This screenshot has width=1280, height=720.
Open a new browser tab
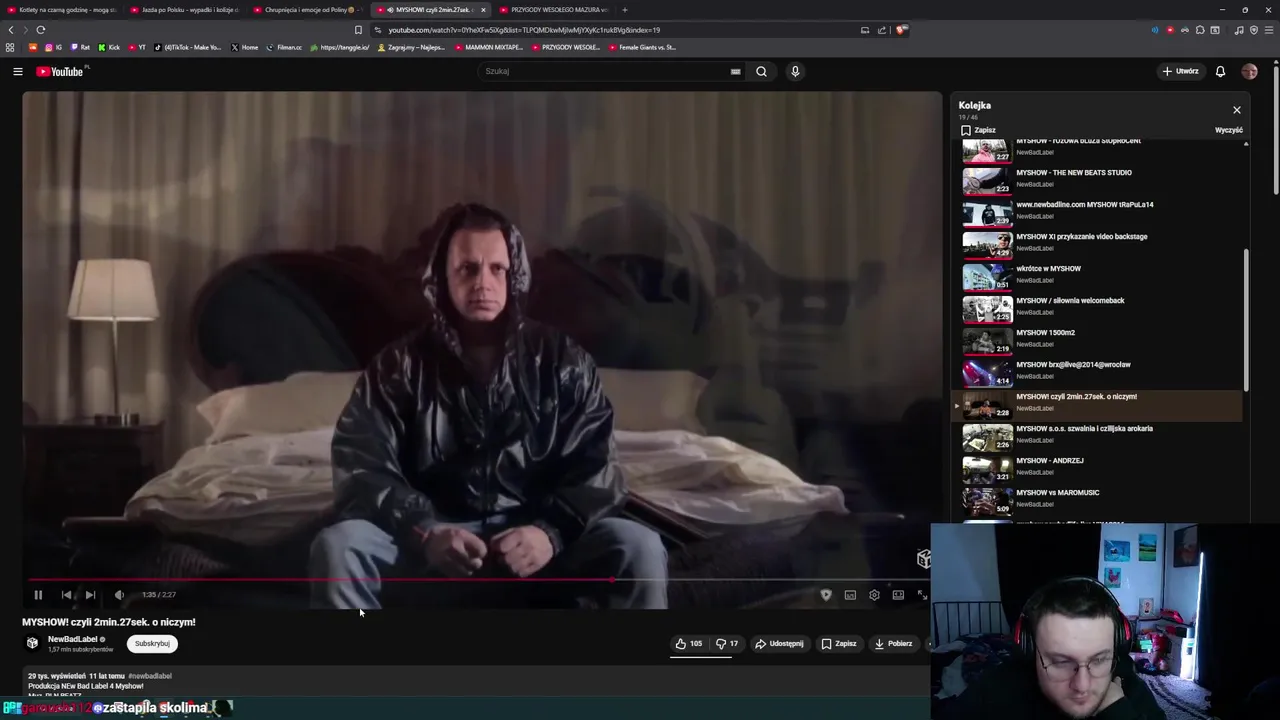click(x=625, y=10)
